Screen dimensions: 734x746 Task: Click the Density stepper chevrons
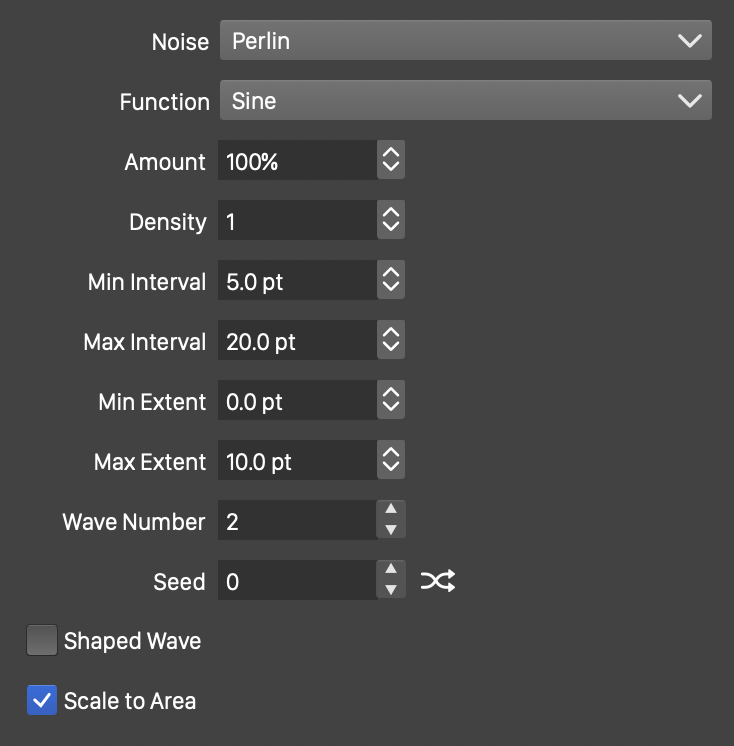click(391, 221)
